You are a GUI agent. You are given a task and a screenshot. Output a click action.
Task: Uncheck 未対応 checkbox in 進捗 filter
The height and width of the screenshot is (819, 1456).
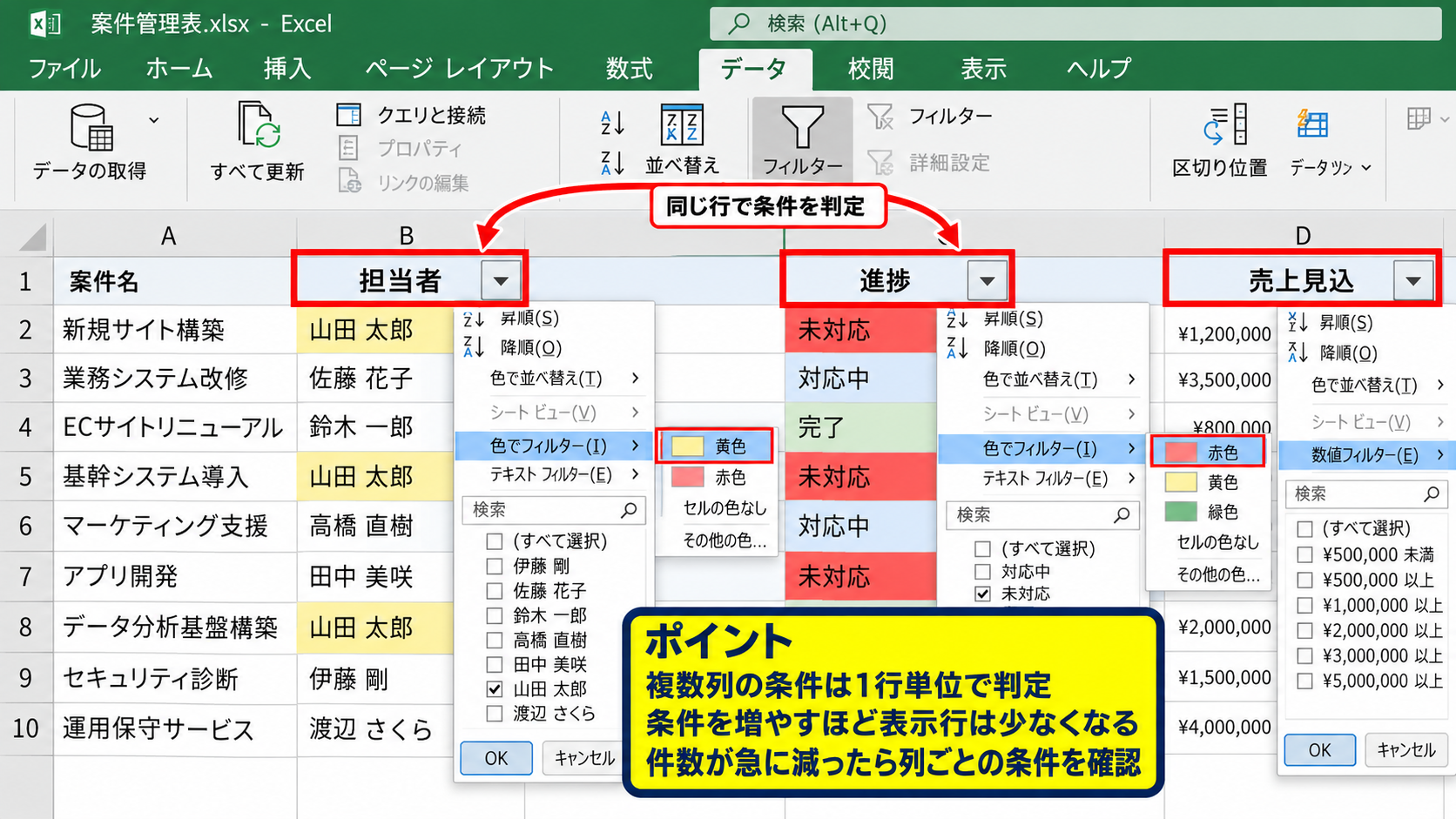pyautogui.click(x=983, y=594)
